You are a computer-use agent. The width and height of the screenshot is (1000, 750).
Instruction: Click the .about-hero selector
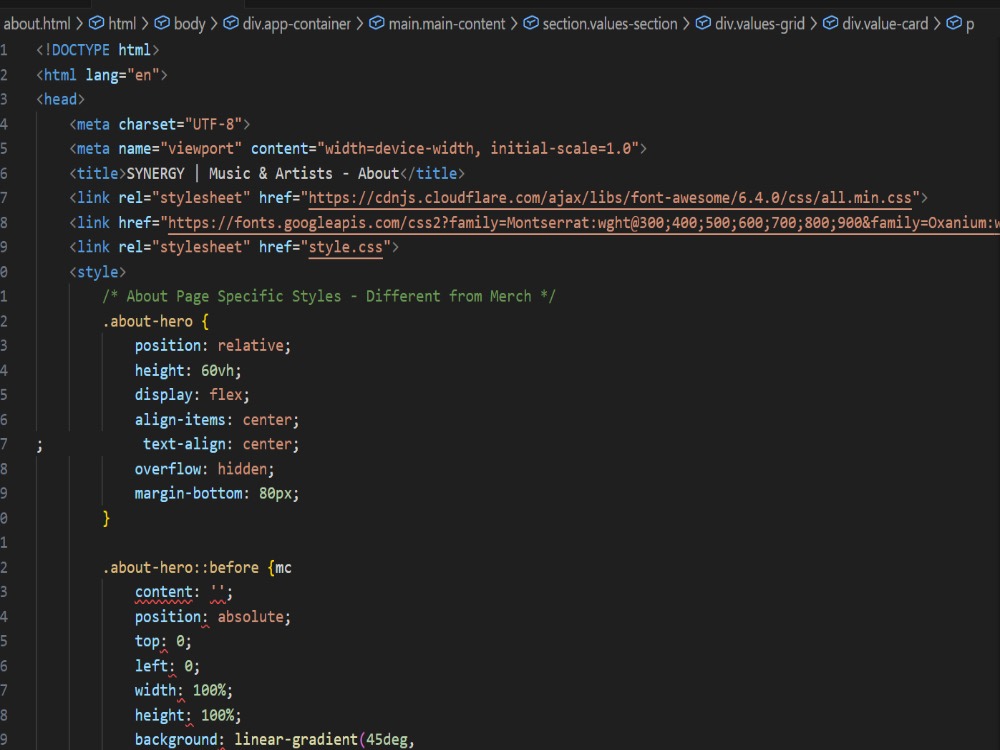click(x=147, y=321)
